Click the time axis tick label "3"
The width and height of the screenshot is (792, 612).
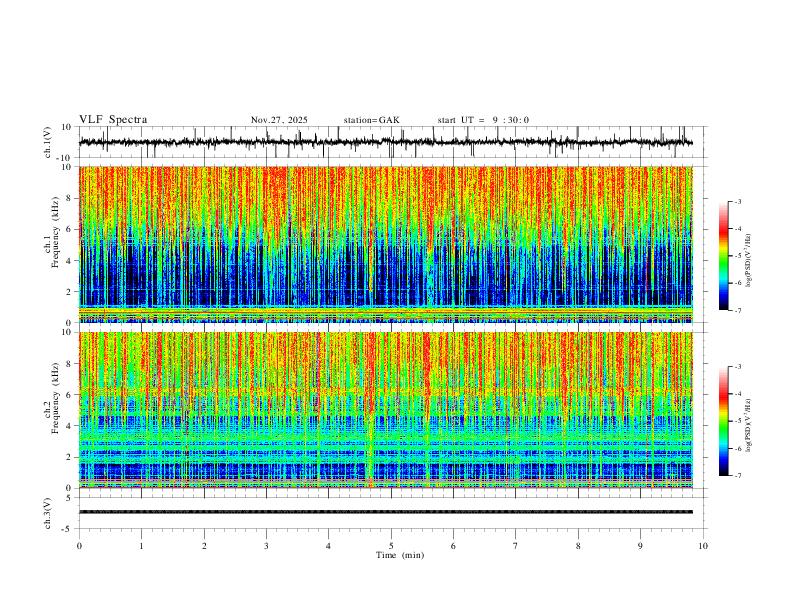coord(266,546)
